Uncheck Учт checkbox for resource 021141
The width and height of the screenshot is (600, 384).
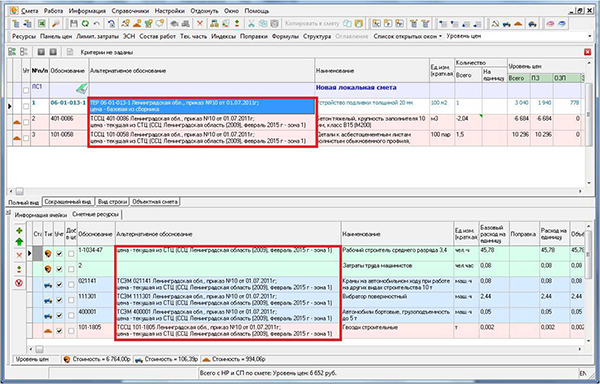coord(59,285)
